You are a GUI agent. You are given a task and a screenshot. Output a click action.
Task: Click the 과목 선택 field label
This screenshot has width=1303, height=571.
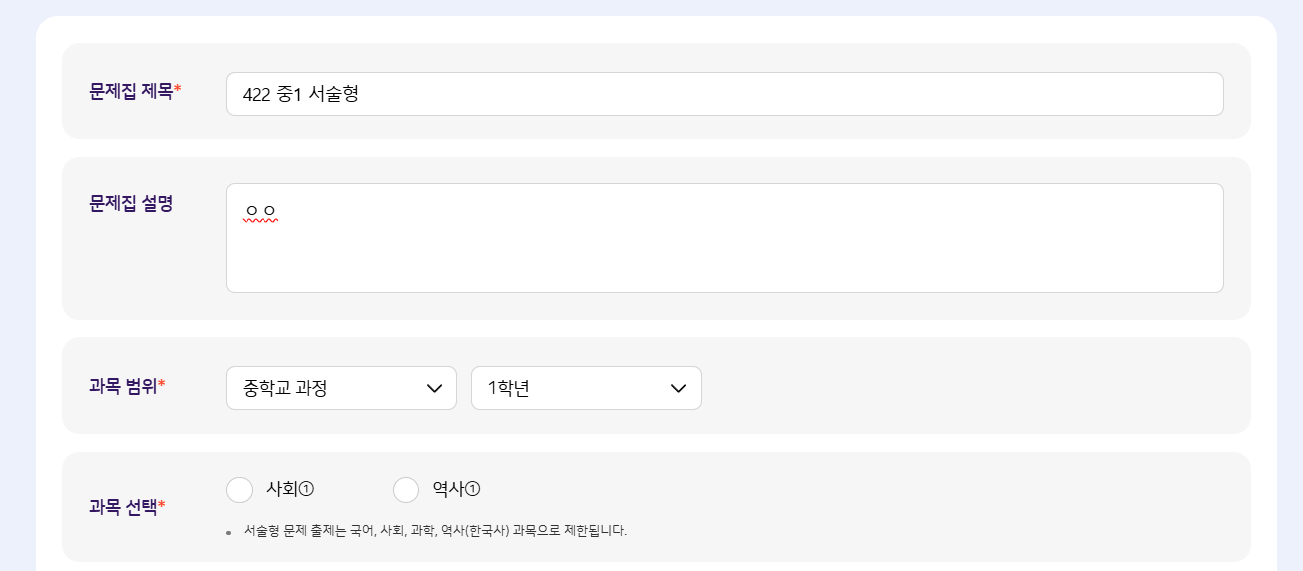click(123, 506)
